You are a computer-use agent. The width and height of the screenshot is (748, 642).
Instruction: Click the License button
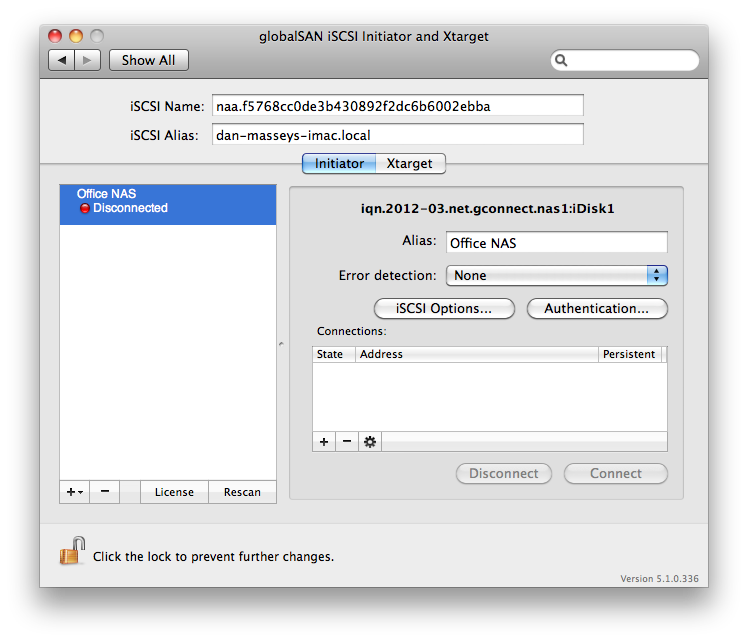tap(174, 492)
